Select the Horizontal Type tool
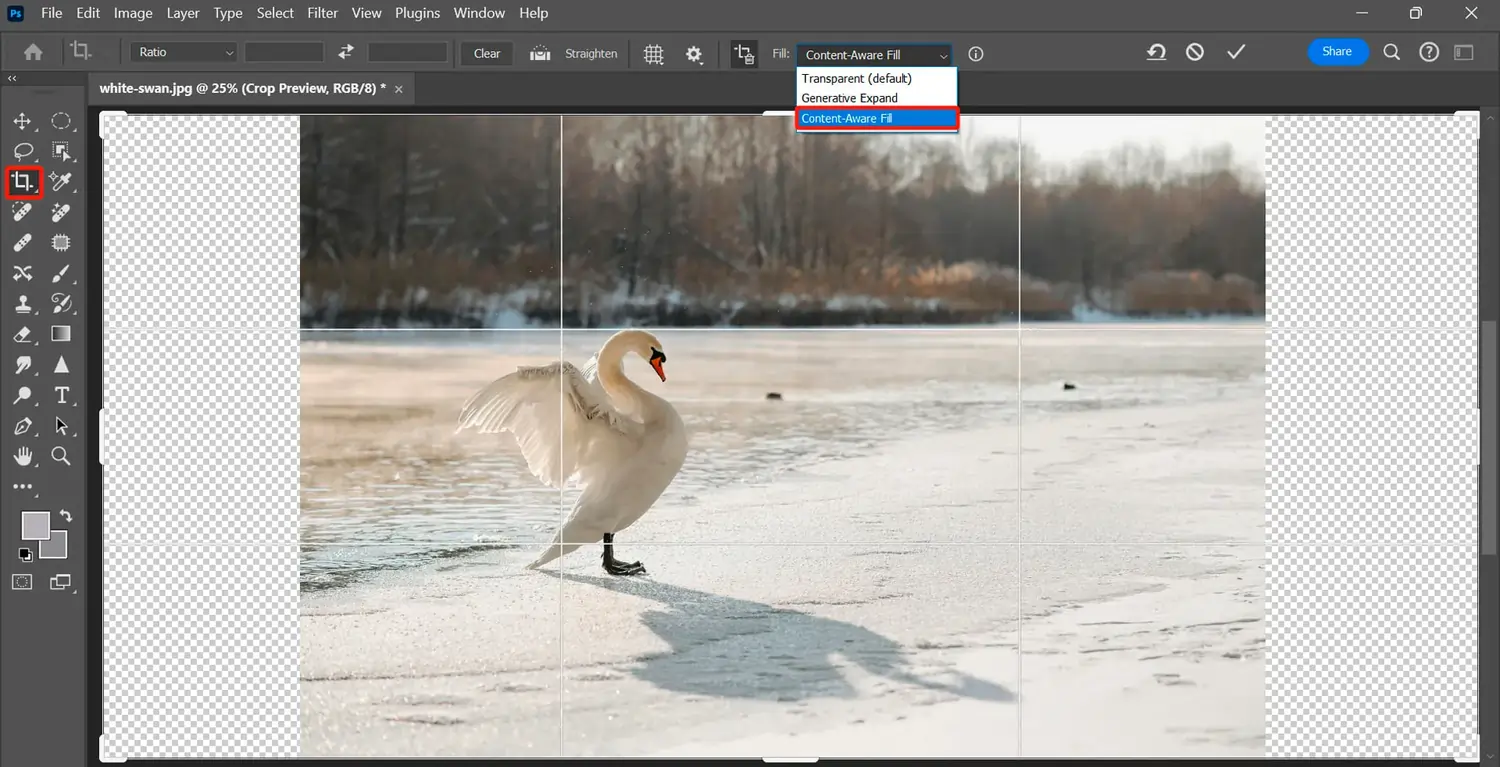Image resolution: width=1500 pixels, height=767 pixels. pos(61,395)
